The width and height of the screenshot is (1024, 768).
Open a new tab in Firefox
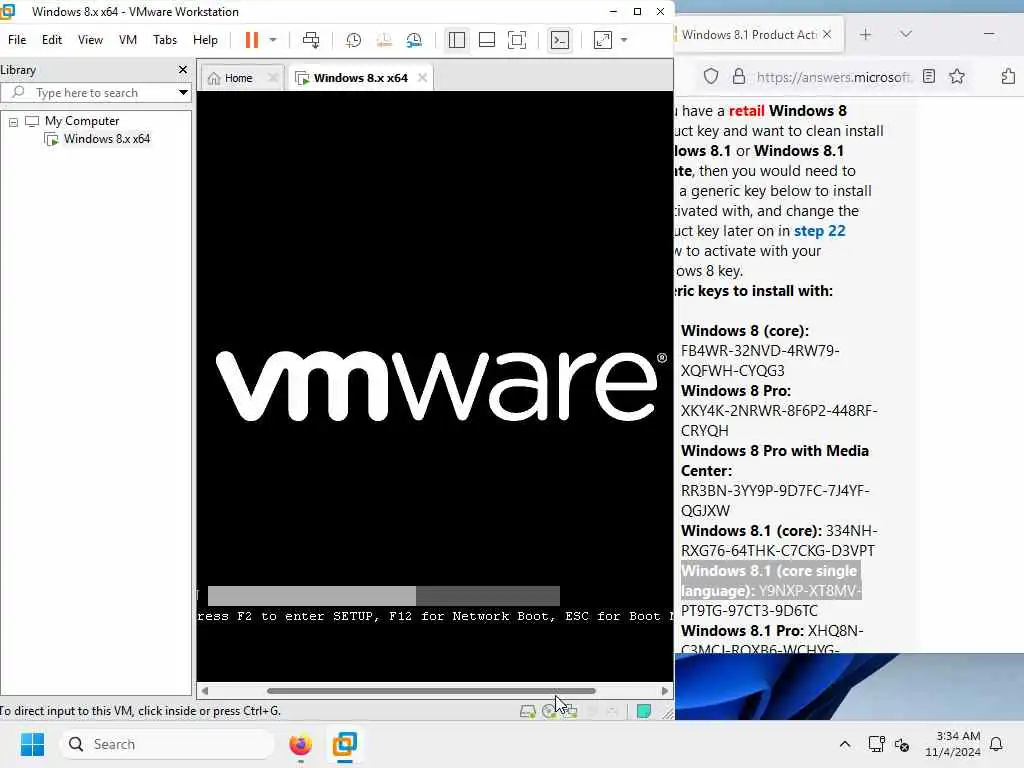point(865,35)
